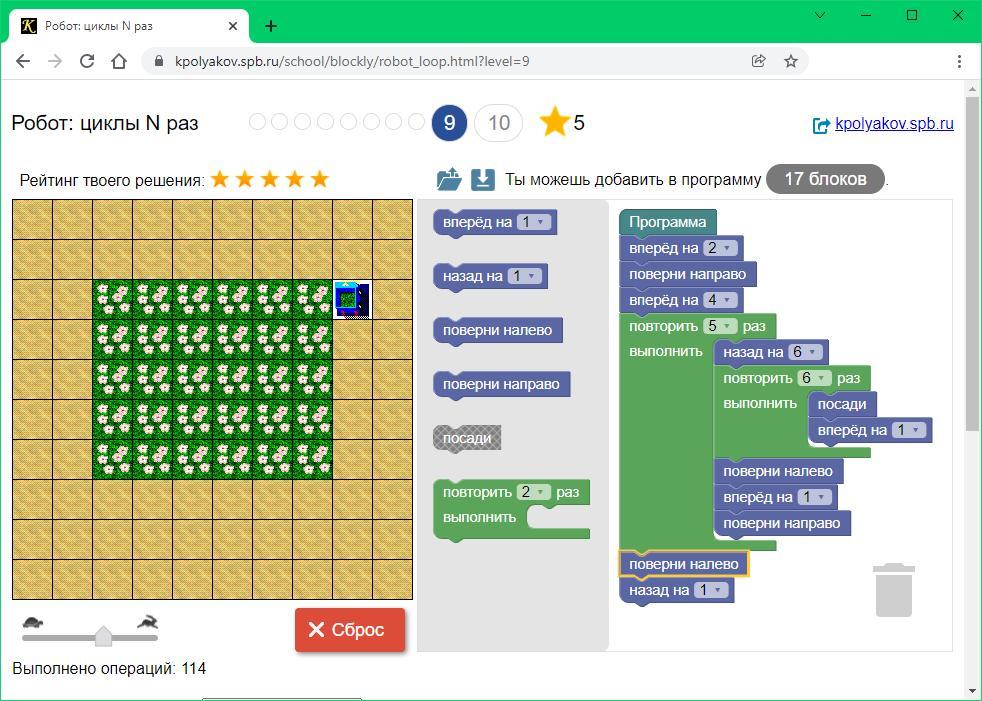This screenshot has height=701, width=982.
Task: Select the last small circle before level 9
Action: (x=416, y=122)
